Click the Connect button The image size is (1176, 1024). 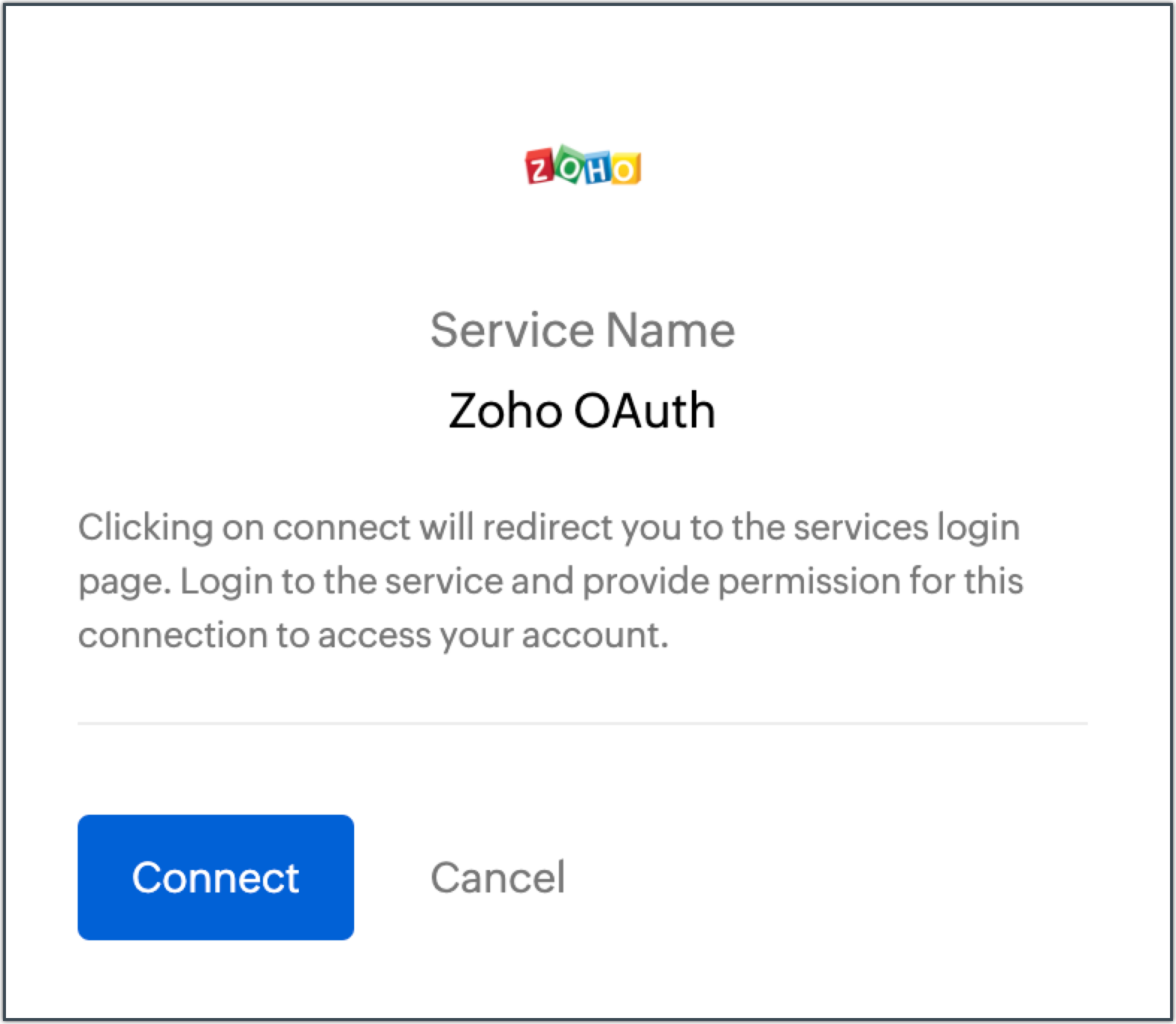(x=215, y=877)
